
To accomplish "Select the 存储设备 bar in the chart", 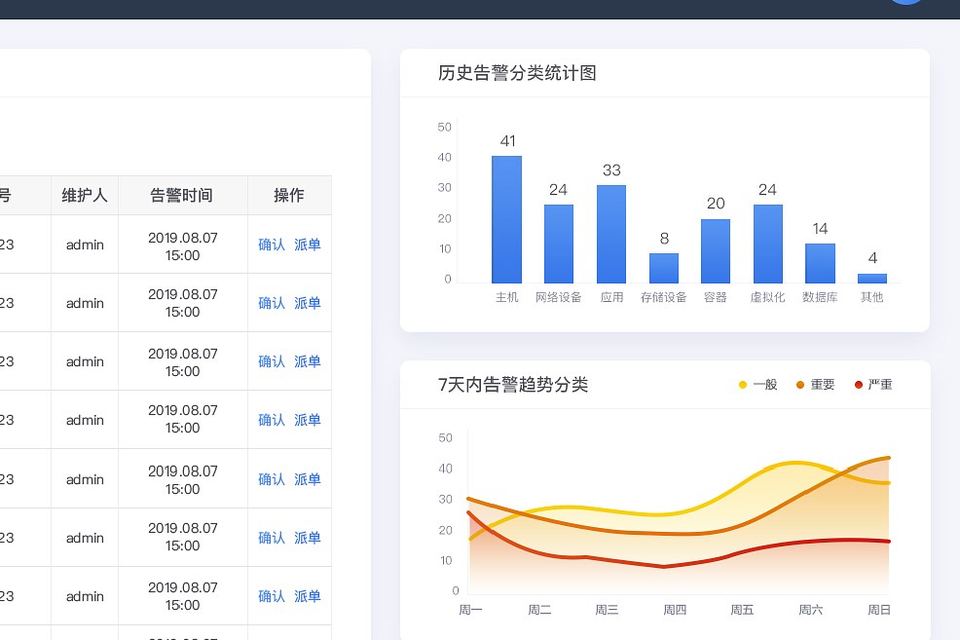I will [x=664, y=268].
